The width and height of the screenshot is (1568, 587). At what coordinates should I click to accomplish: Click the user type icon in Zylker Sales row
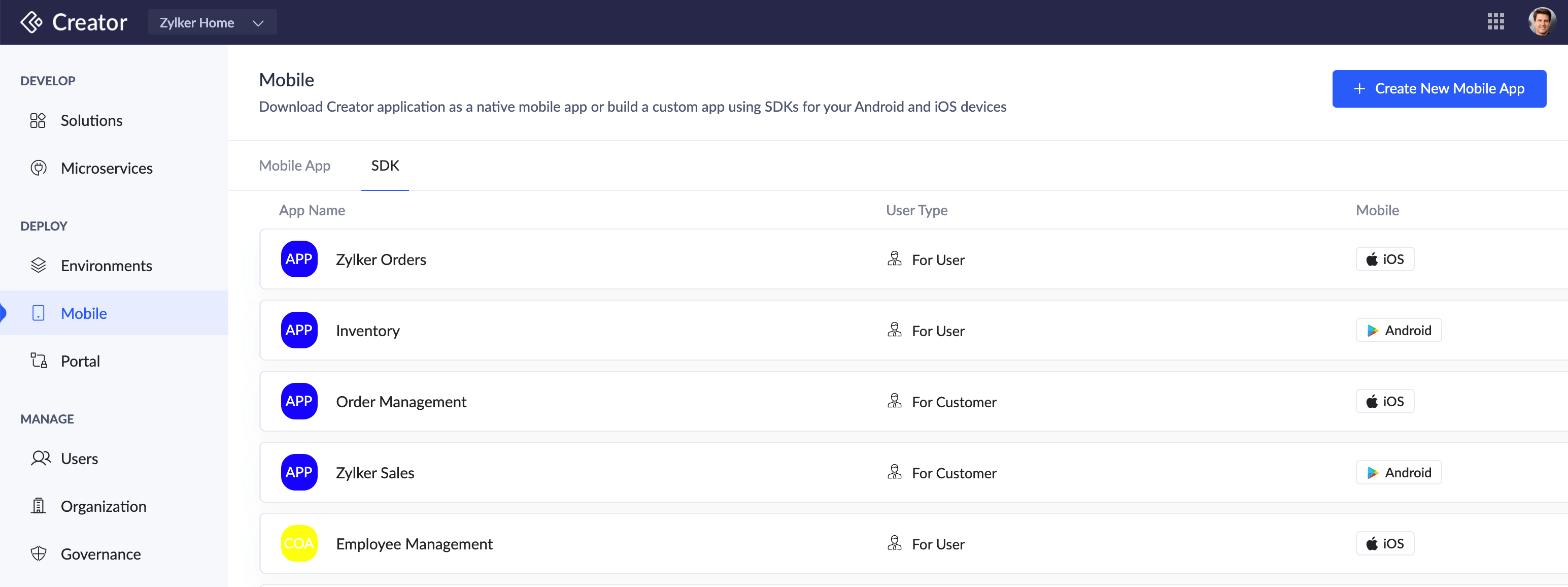(x=894, y=472)
